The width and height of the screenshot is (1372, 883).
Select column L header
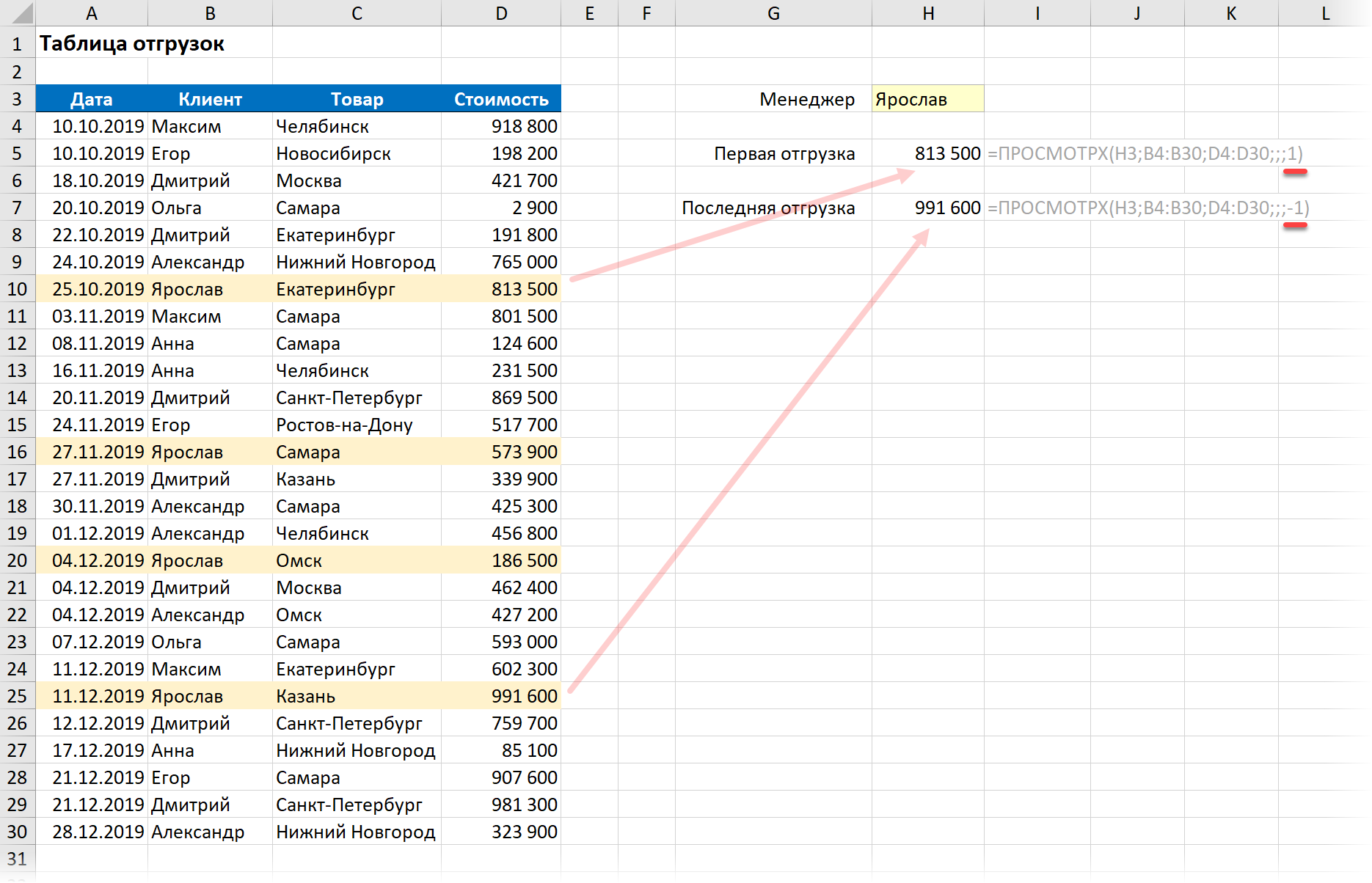click(x=1325, y=13)
